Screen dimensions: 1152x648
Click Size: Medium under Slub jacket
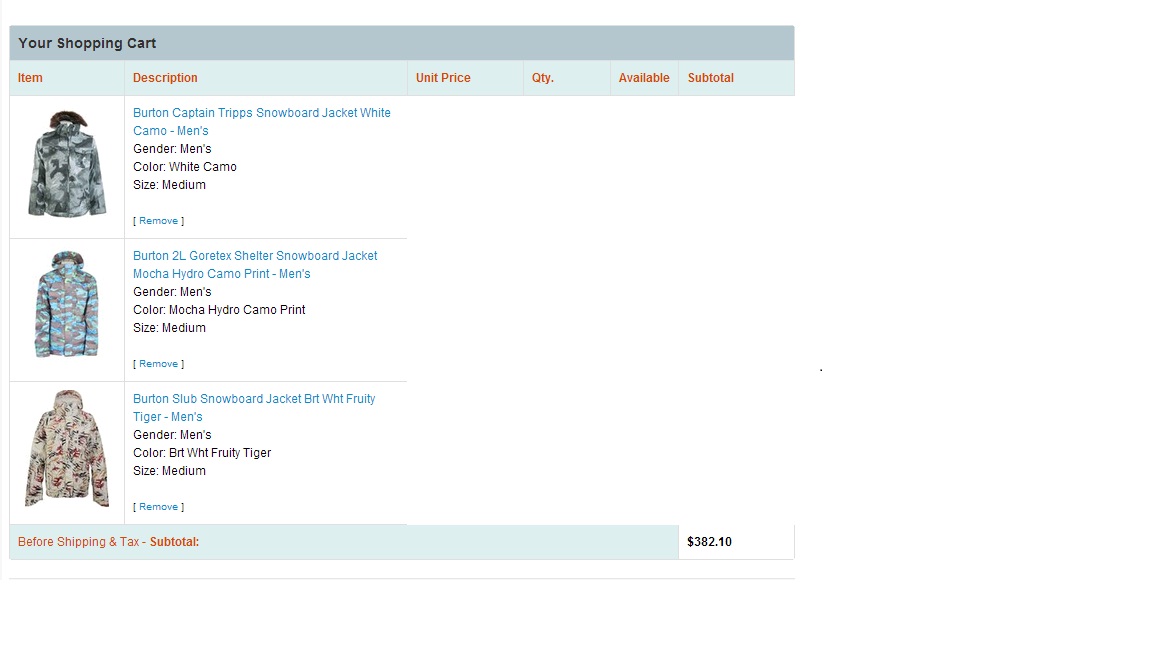point(169,471)
